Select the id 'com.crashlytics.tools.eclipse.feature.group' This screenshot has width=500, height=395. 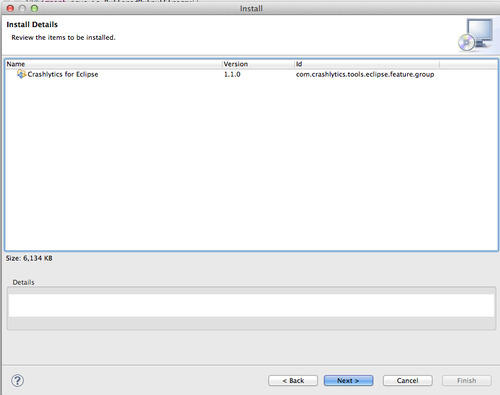pos(365,74)
